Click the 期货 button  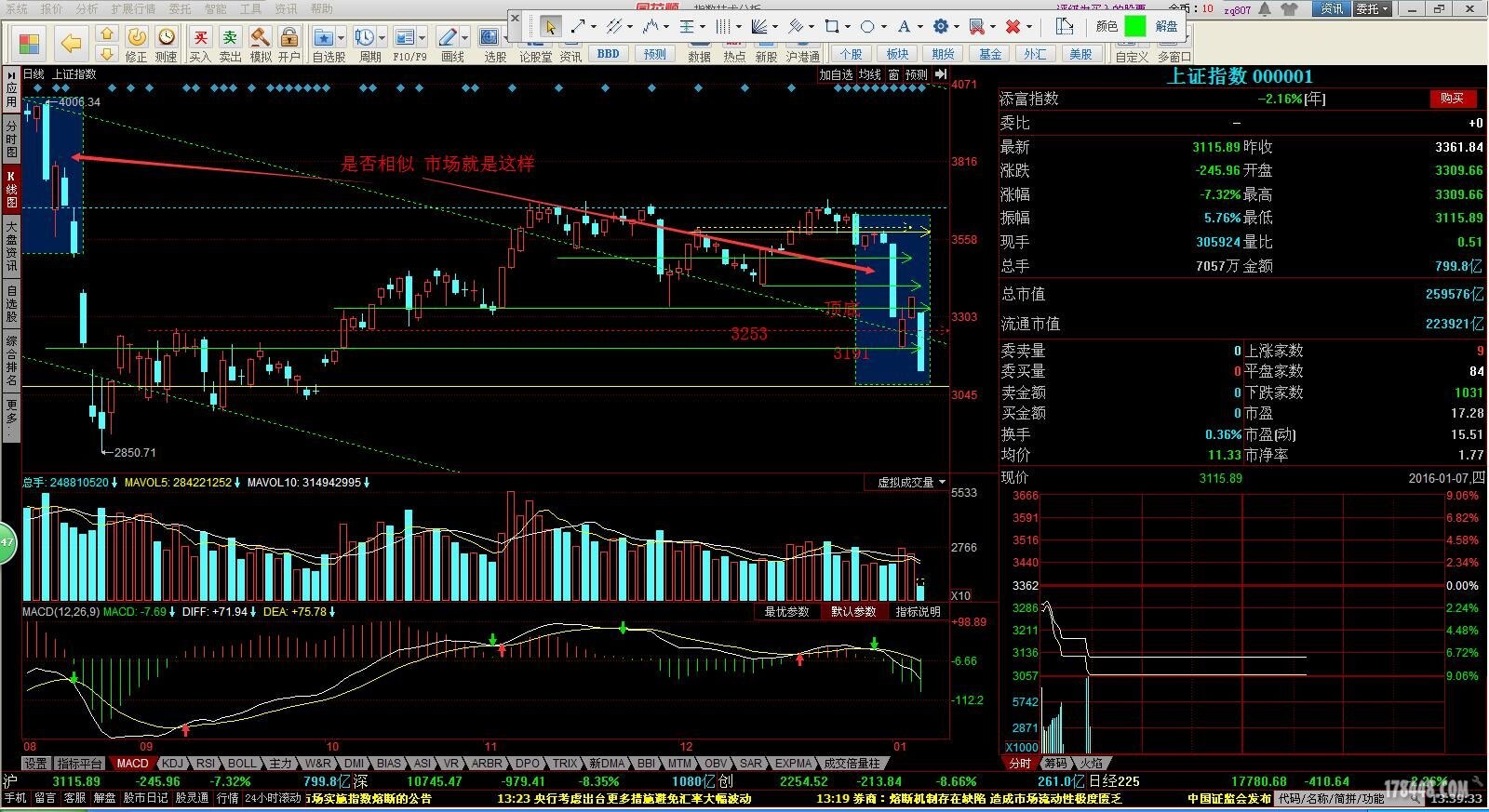coord(943,54)
